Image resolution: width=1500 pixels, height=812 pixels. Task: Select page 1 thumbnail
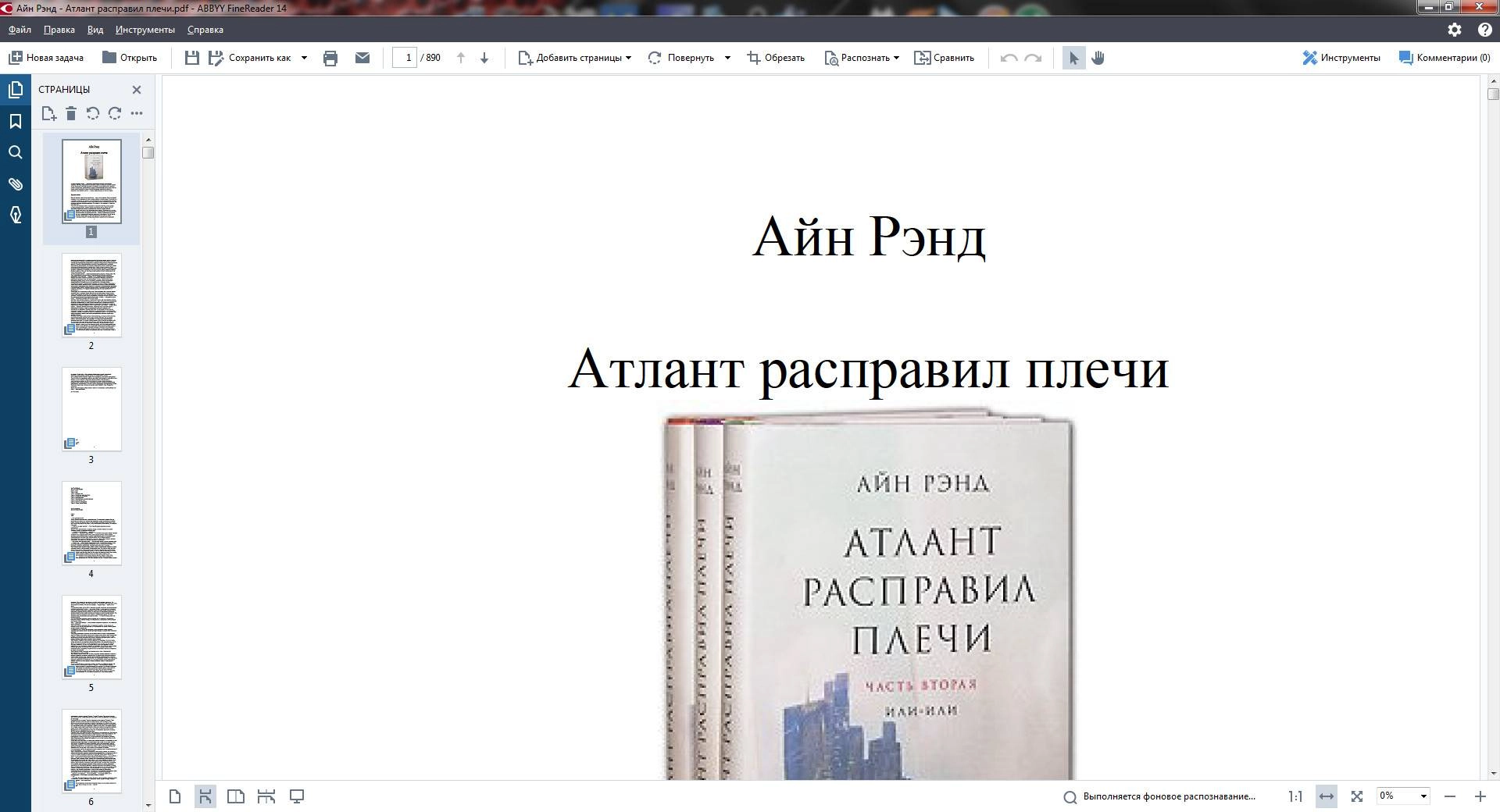click(91, 181)
